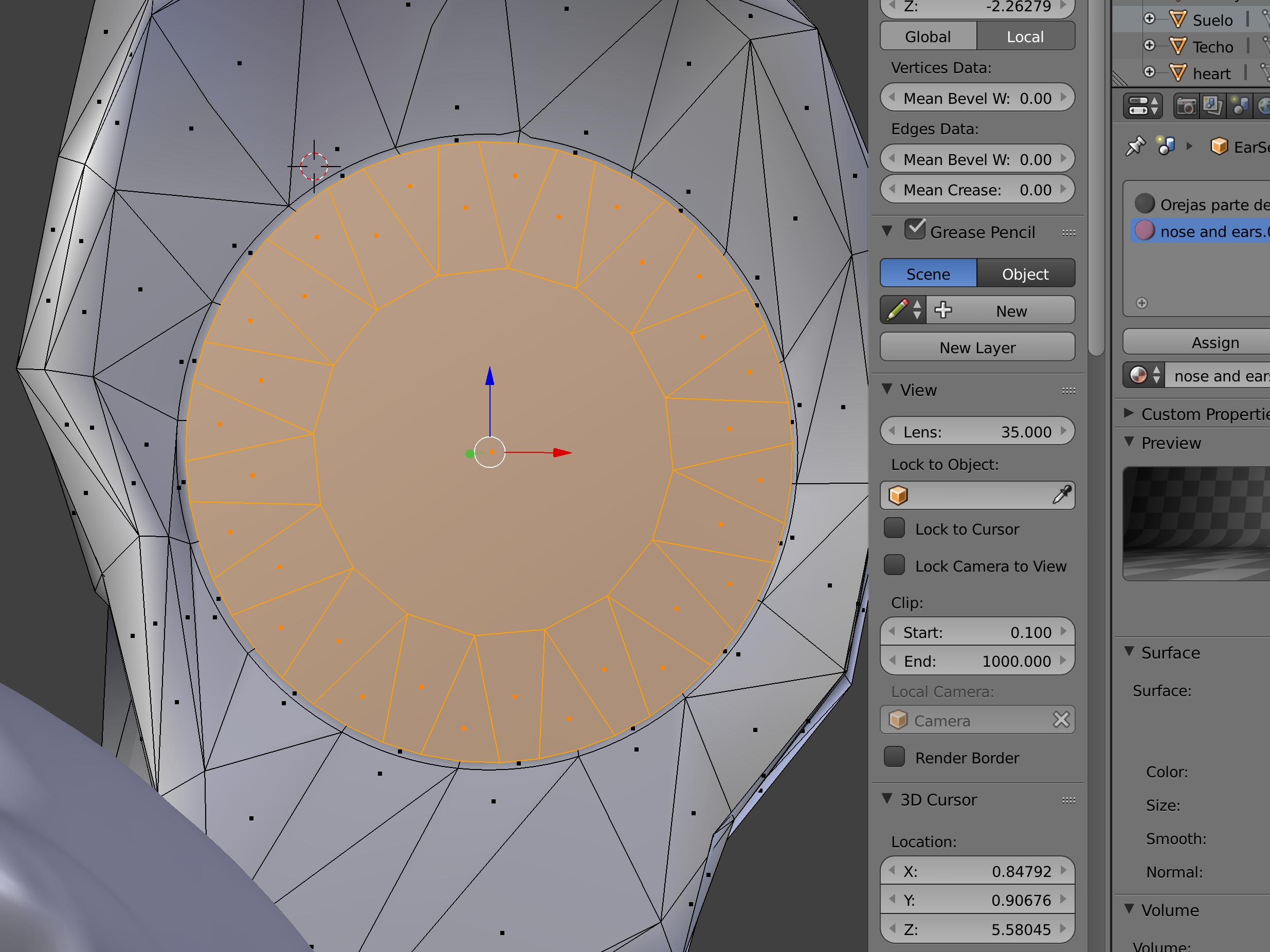Image resolution: width=1270 pixels, height=952 pixels.
Task: Click the heart mesh triangle icon
Action: 1177,73
